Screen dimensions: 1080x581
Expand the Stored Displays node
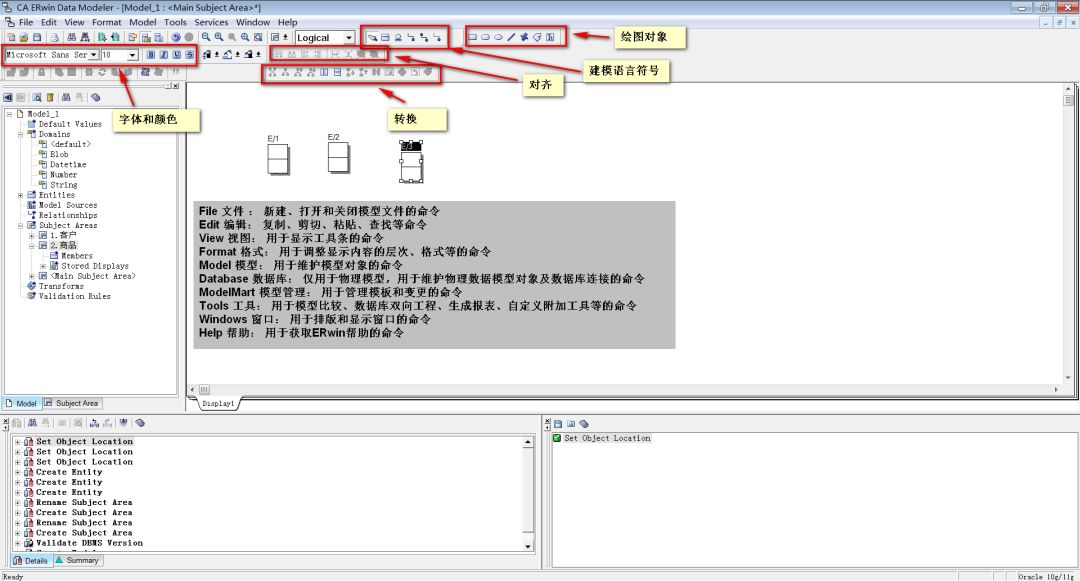tap(43, 266)
